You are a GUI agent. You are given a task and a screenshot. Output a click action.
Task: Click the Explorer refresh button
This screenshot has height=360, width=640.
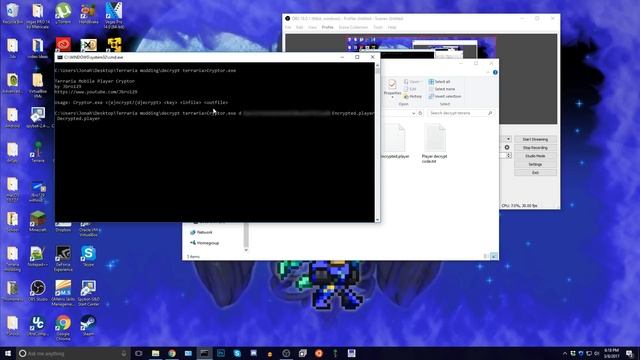pos(420,113)
